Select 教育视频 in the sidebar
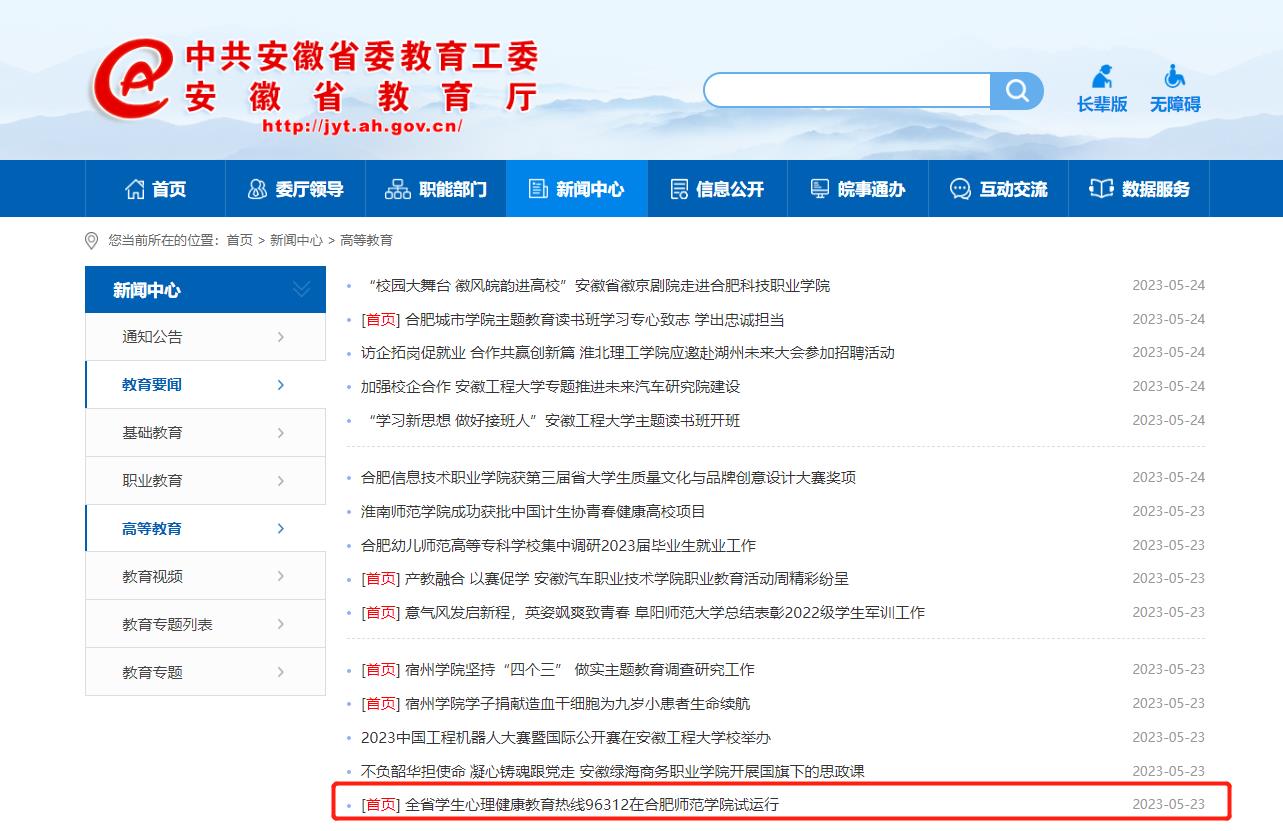This screenshot has height=831, width=1283. coord(152,577)
